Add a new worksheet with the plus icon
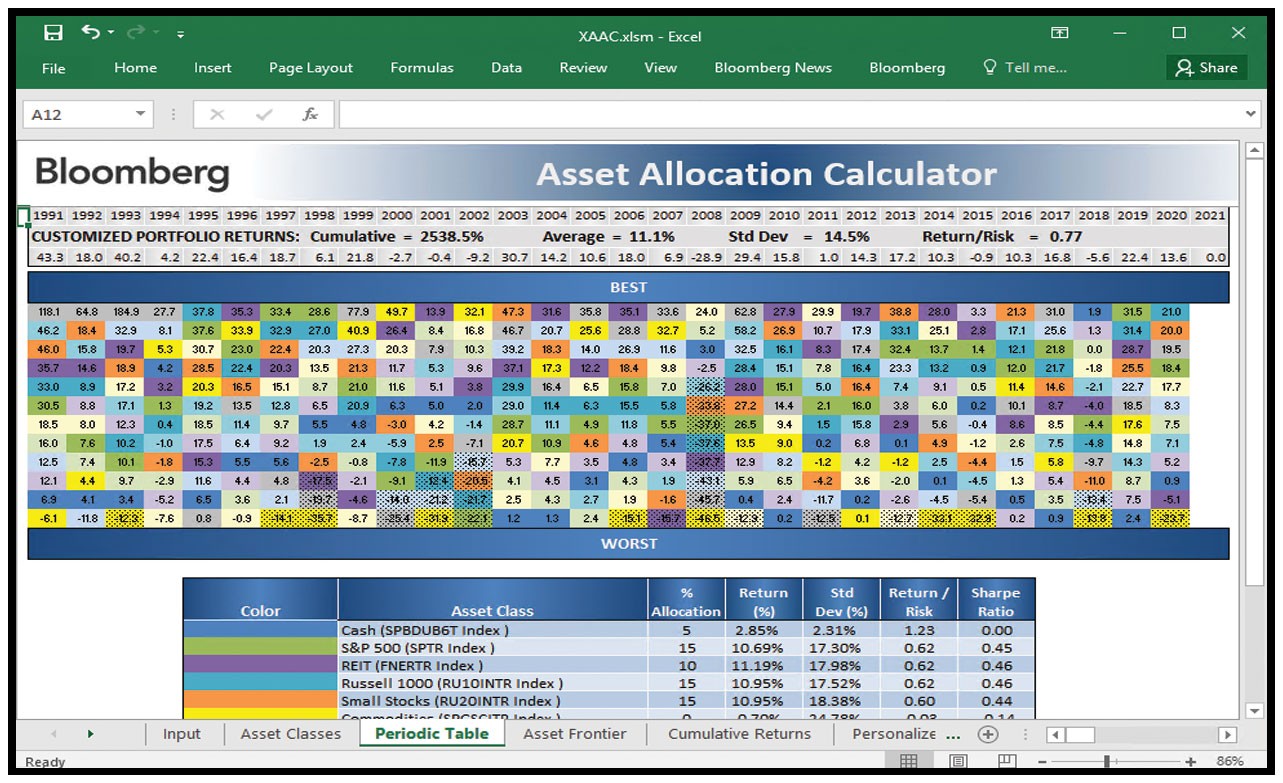This screenshot has width=1283, height=783. 988,733
